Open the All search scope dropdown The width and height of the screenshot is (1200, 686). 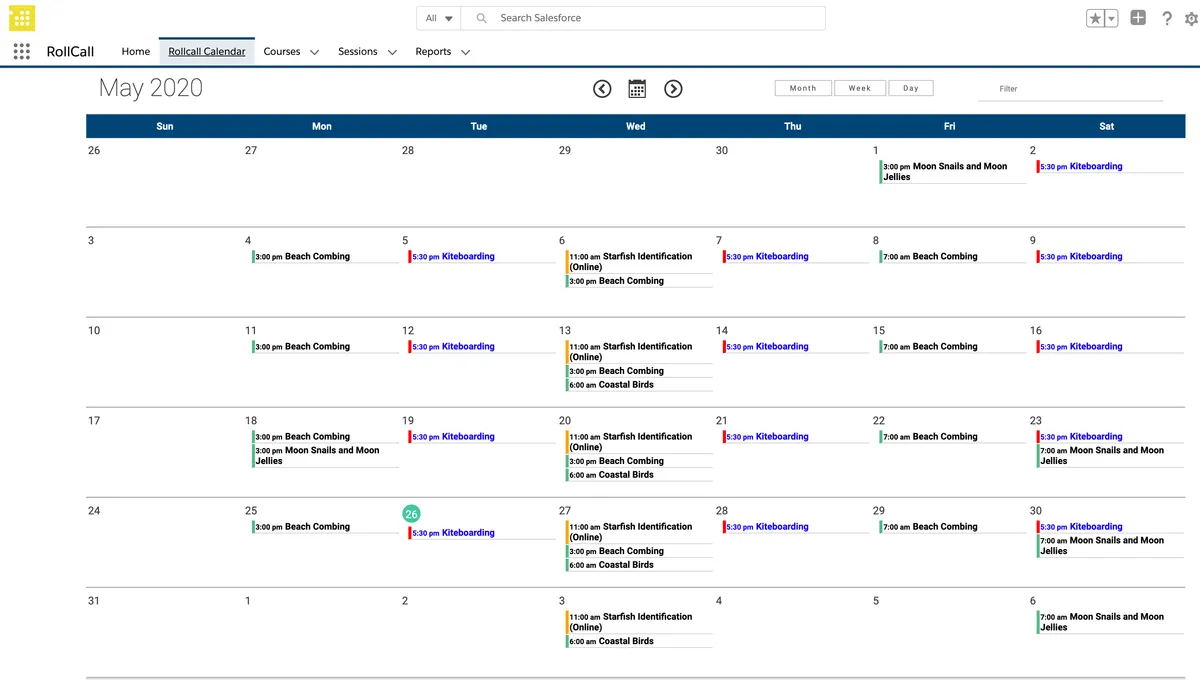pos(438,18)
